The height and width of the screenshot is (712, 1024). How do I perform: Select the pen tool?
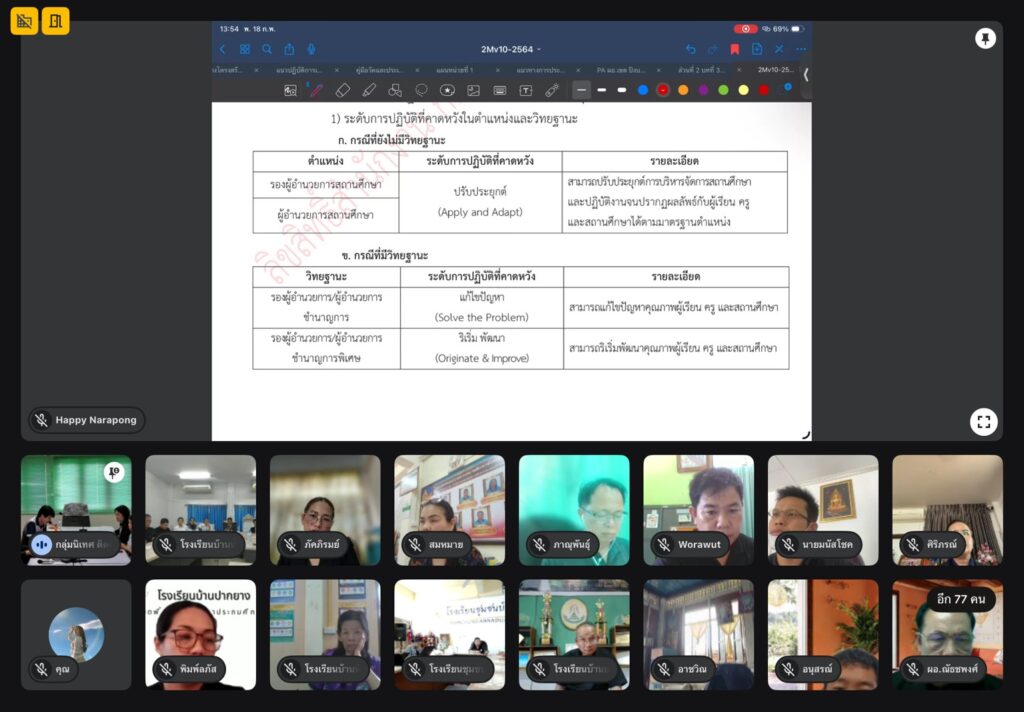point(316,90)
